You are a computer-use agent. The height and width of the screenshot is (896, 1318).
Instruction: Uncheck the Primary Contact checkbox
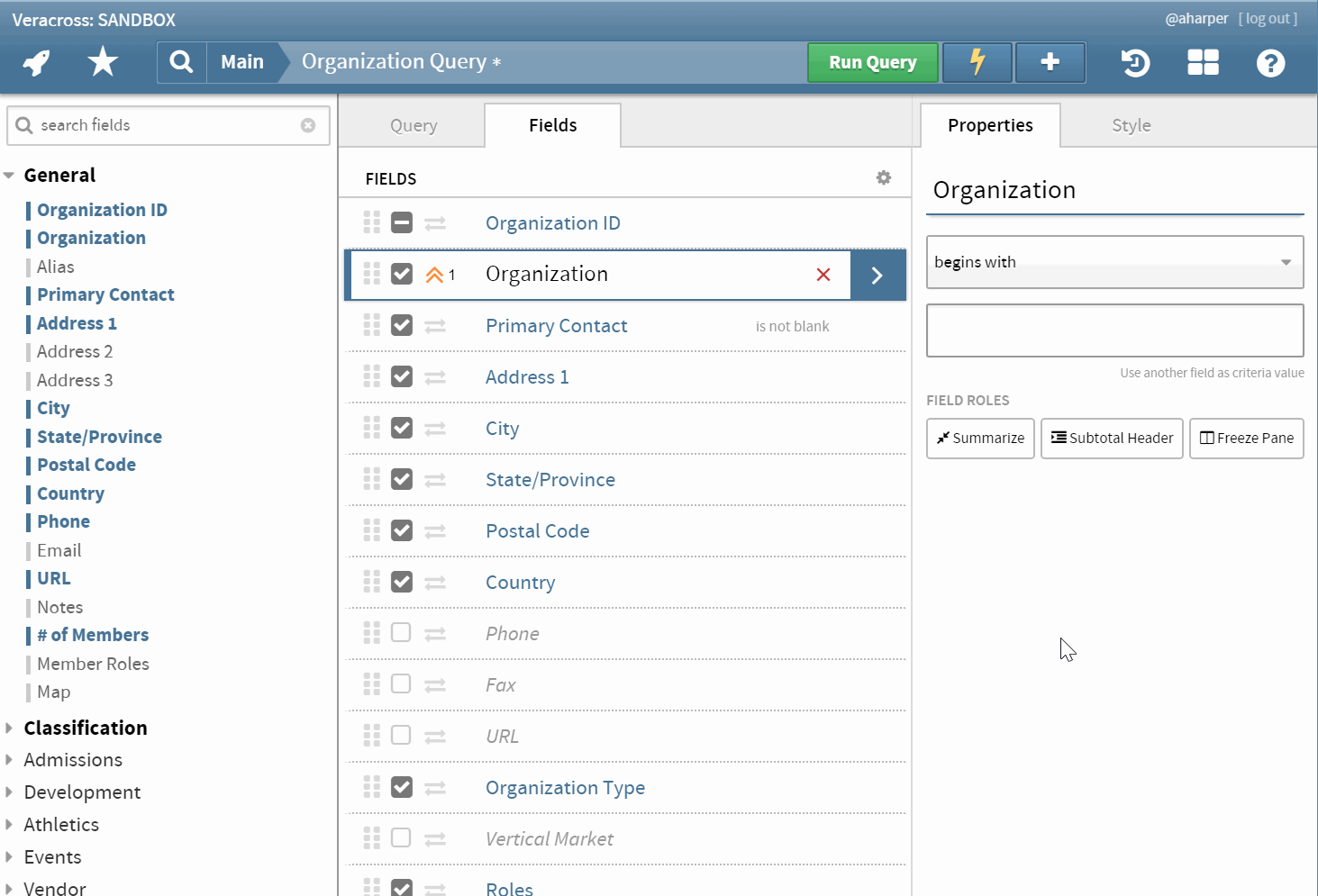402,325
